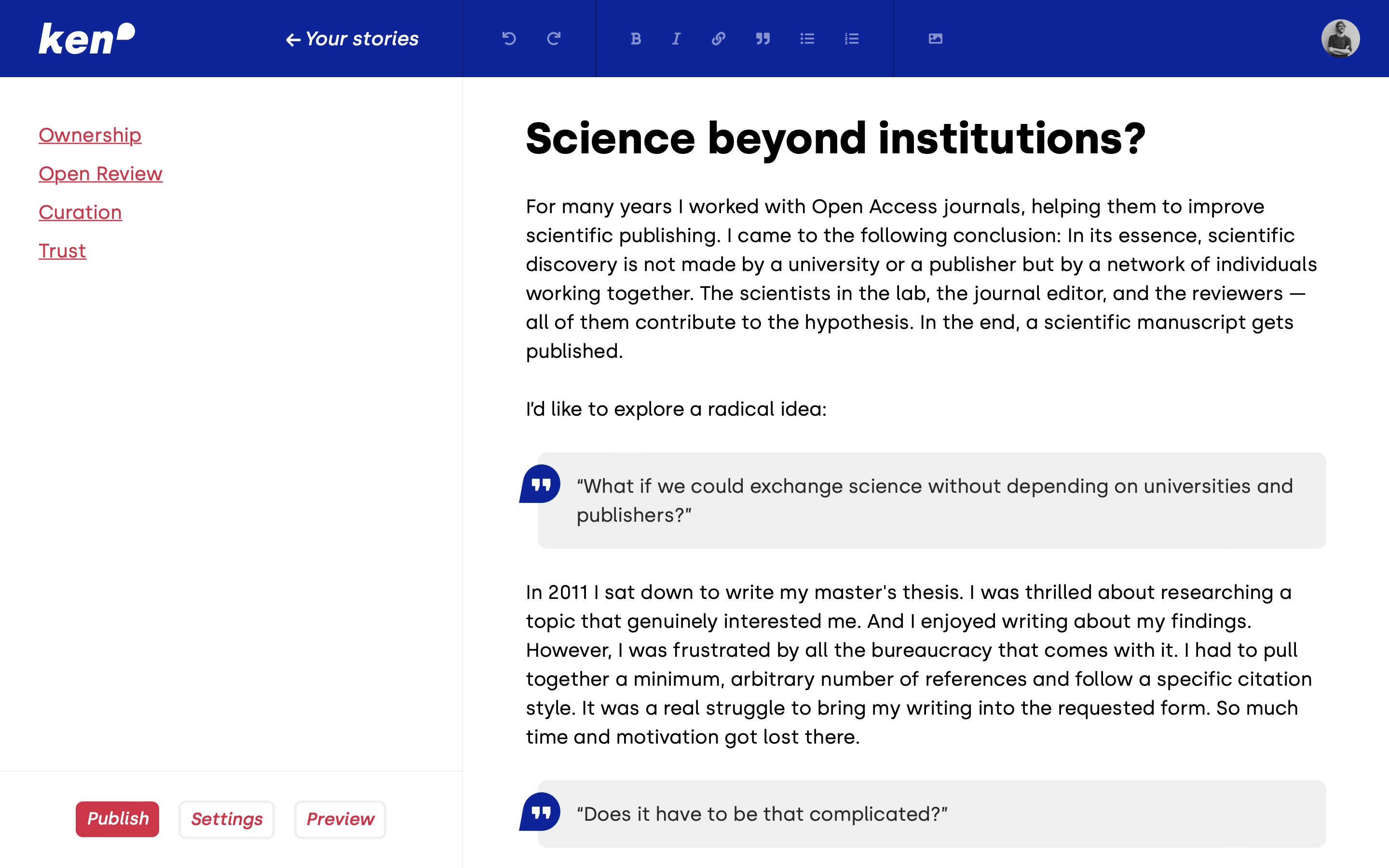Go back to Your stories
This screenshot has width=1389, height=868.
[353, 39]
